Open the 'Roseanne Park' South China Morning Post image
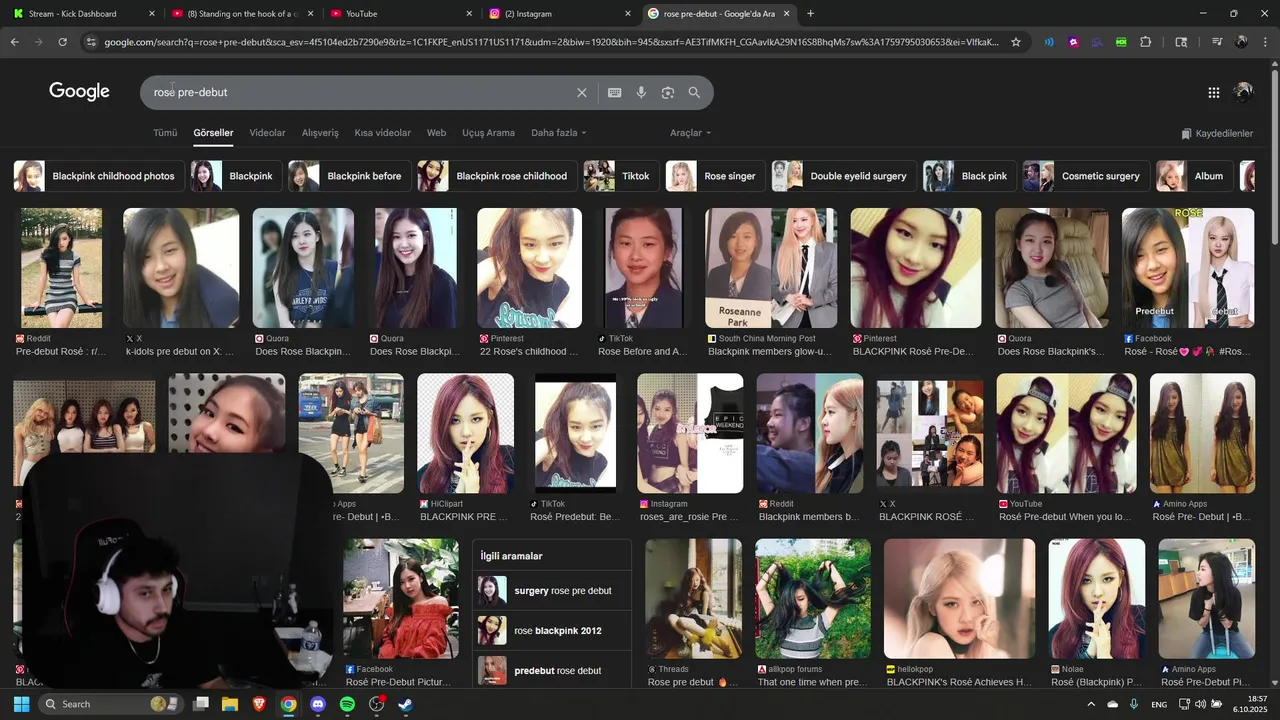 click(771, 268)
